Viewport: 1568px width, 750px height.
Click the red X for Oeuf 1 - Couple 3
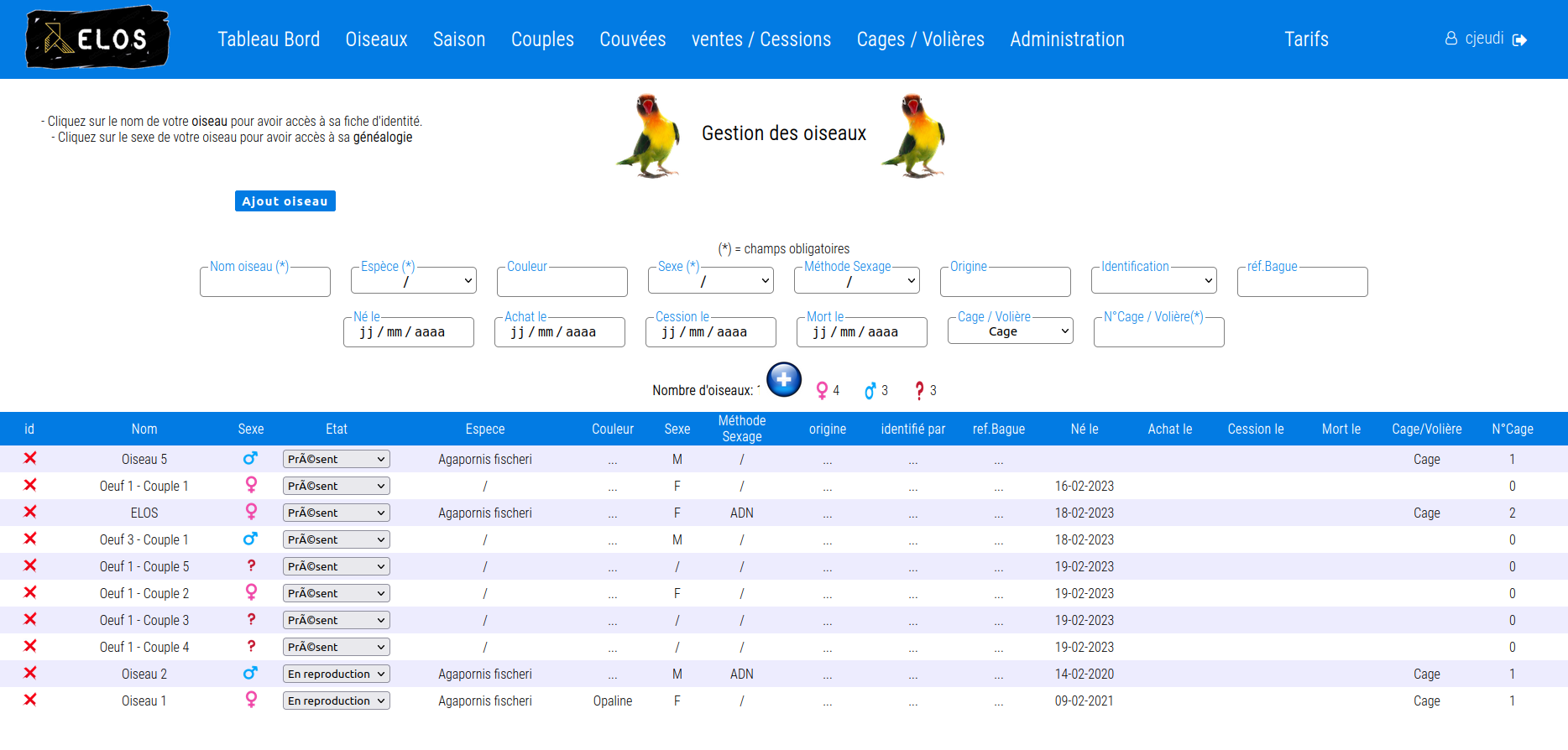click(30, 619)
